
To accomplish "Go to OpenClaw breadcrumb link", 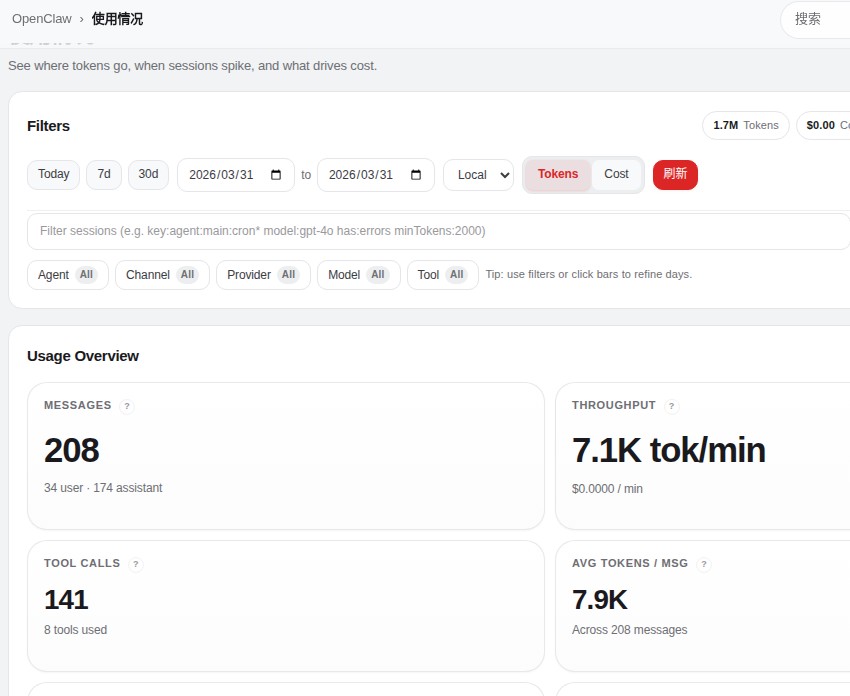I will point(42,19).
